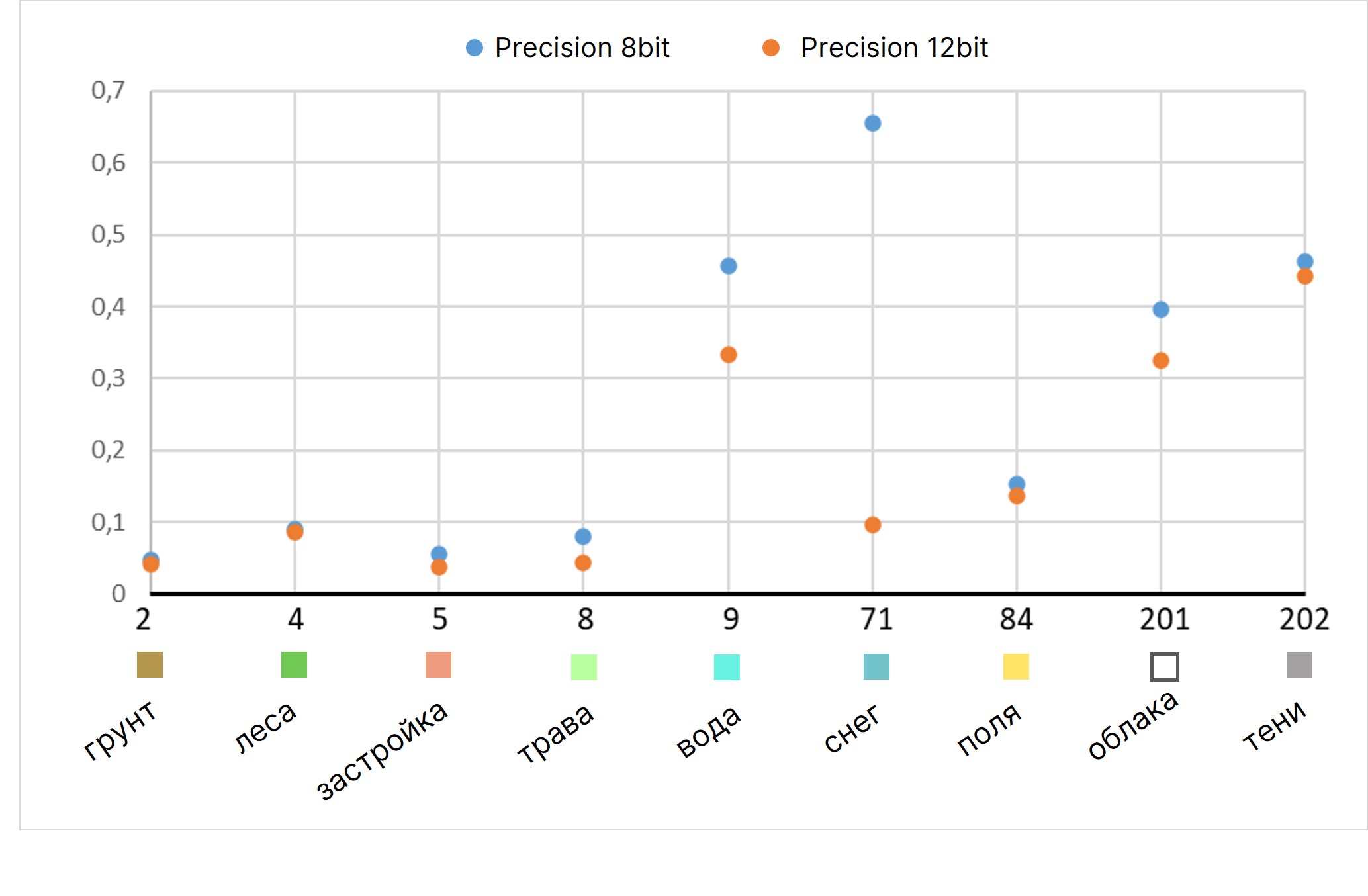Pick the light green трава swatch
Image resolution: width=1368 pixels, height=896 pixels.
point(584,667)
